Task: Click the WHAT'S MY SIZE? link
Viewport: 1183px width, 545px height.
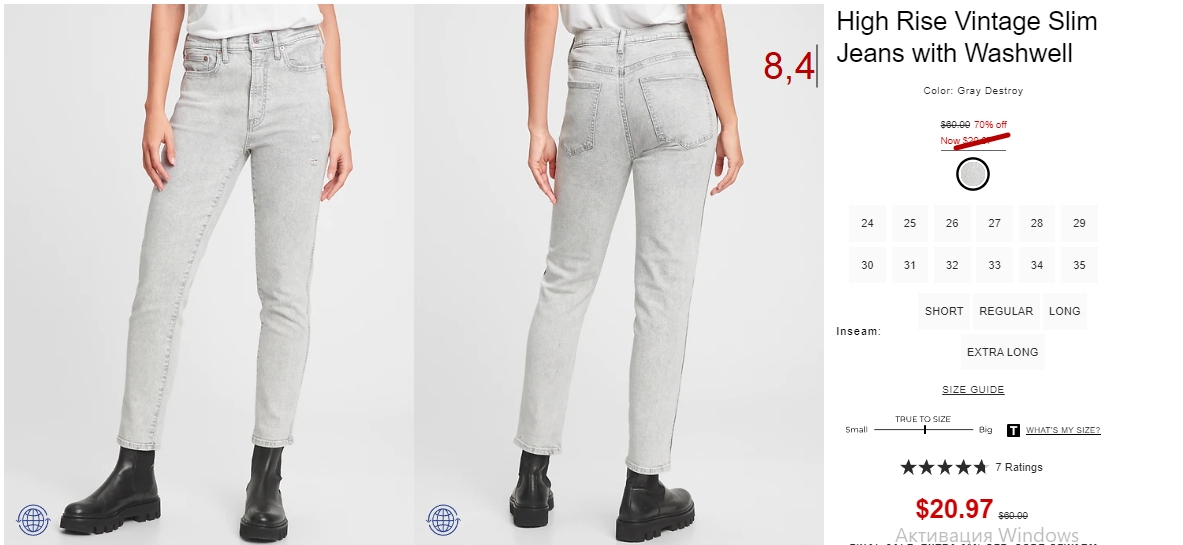Action: click(1062, 430)
